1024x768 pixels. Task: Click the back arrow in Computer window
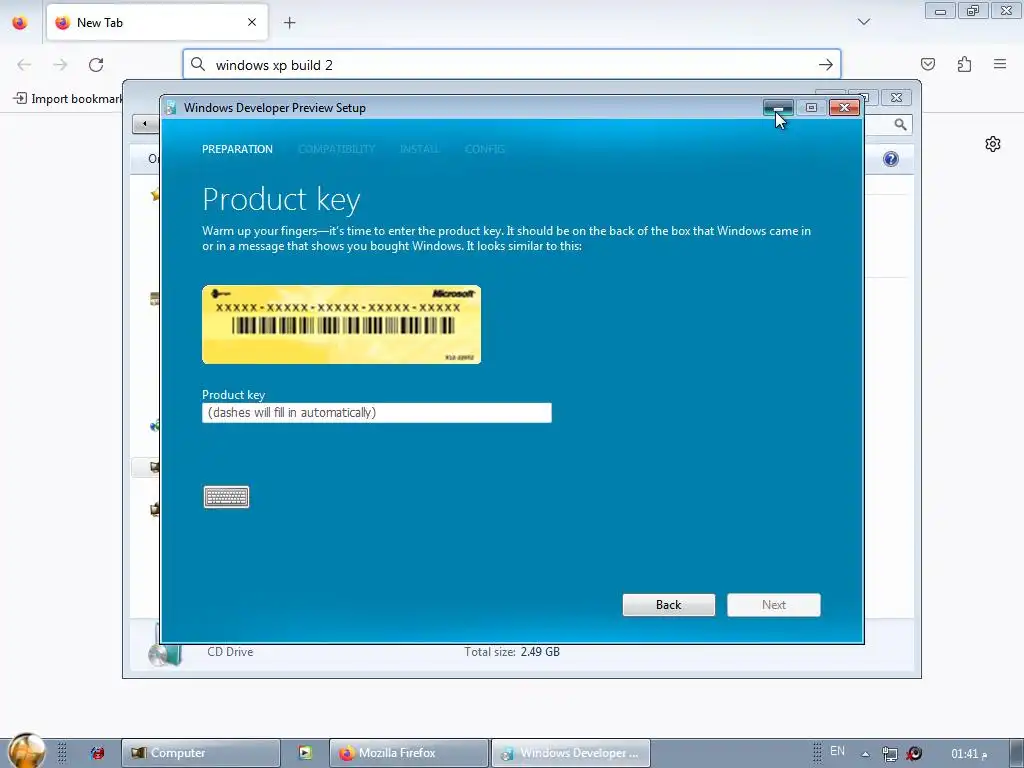tap(144, 123)
